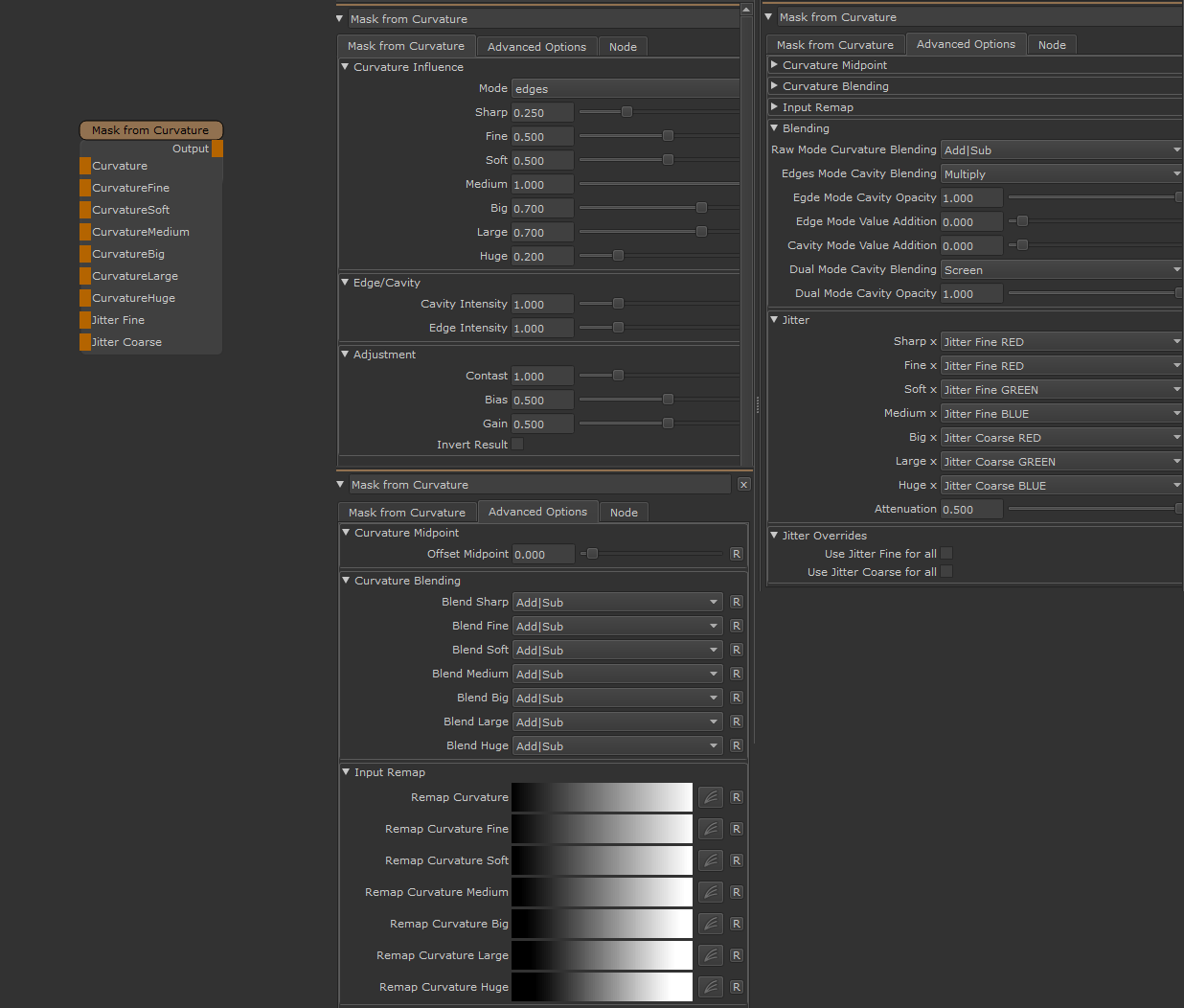Enable the Invert Result checkbox

517,445
